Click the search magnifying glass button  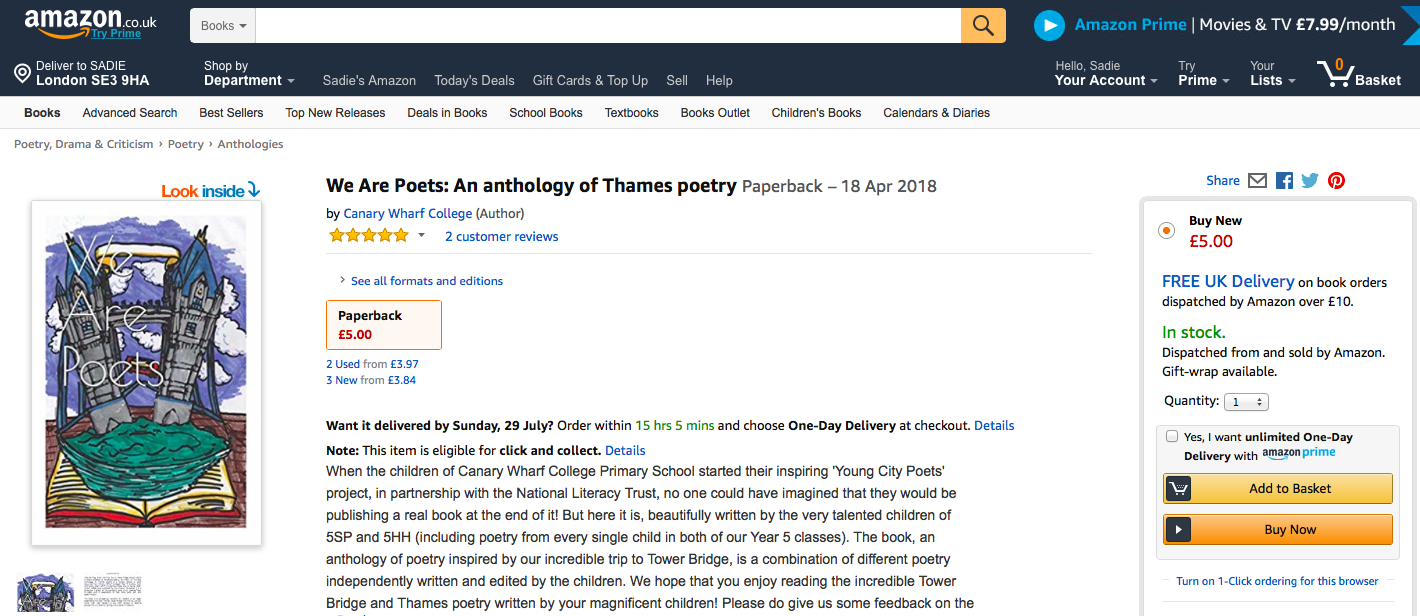click(x=983, y=25)
